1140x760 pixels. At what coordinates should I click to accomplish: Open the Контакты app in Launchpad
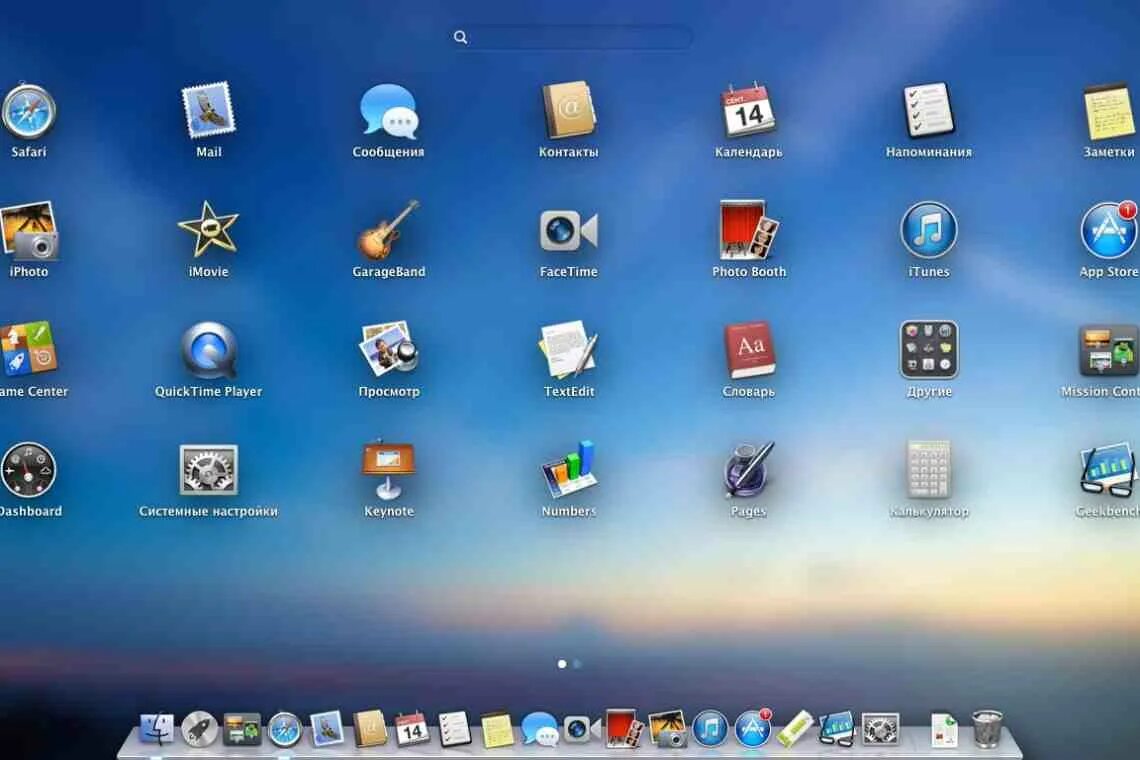pyautogui.click(x=569, y=111)
